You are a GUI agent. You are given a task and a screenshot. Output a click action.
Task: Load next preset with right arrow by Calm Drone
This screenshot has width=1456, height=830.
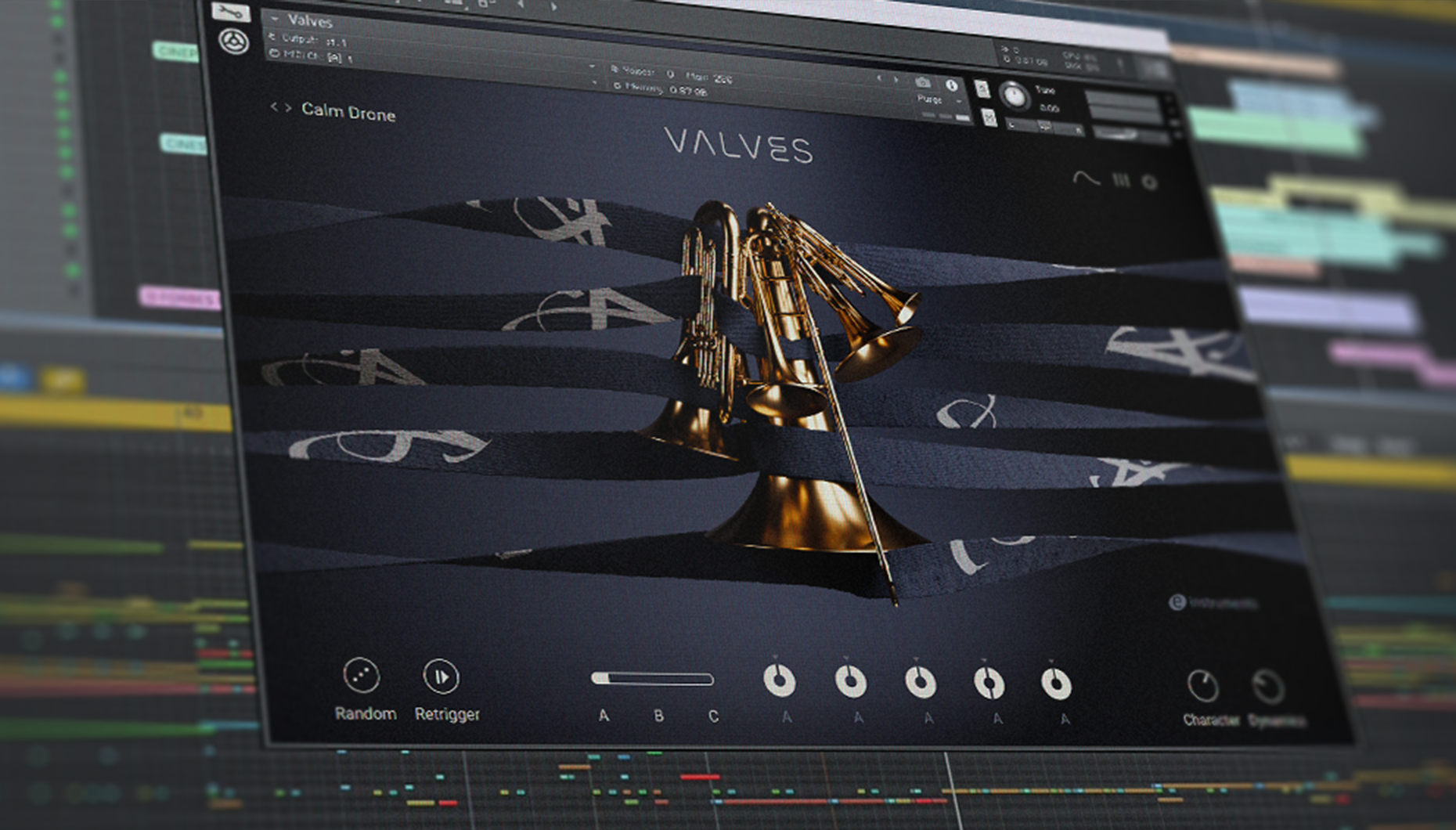click(289, 108)
